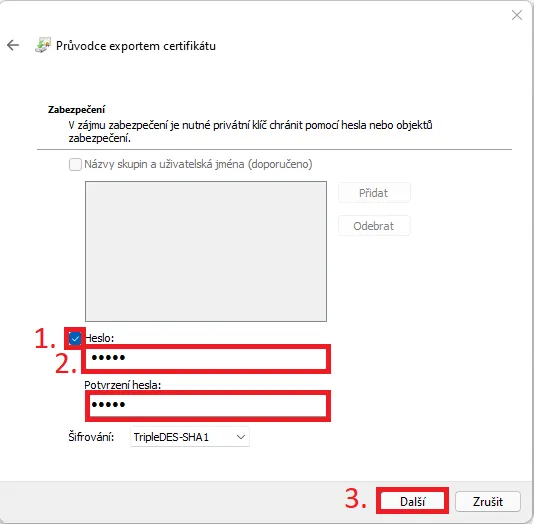Image resolution: width=534 pixels, height=524 pixels.
Task: Click the Přidat button
Action: [374, 193]
